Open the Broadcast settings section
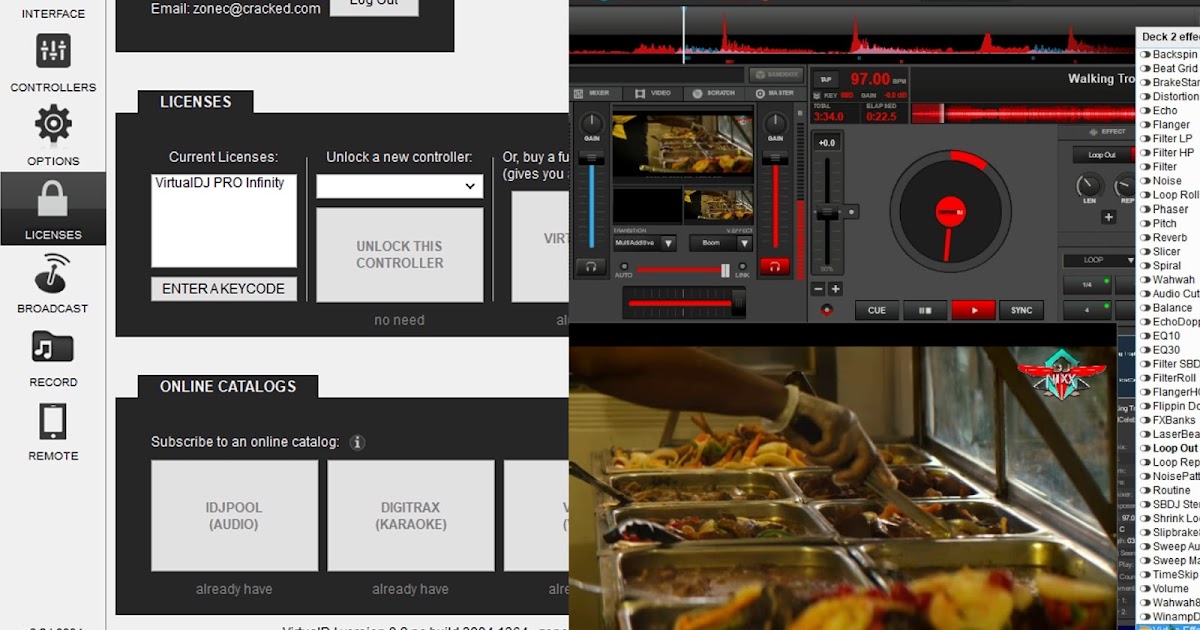Screen dimensions: 1200x630 [x=53, y=283]
